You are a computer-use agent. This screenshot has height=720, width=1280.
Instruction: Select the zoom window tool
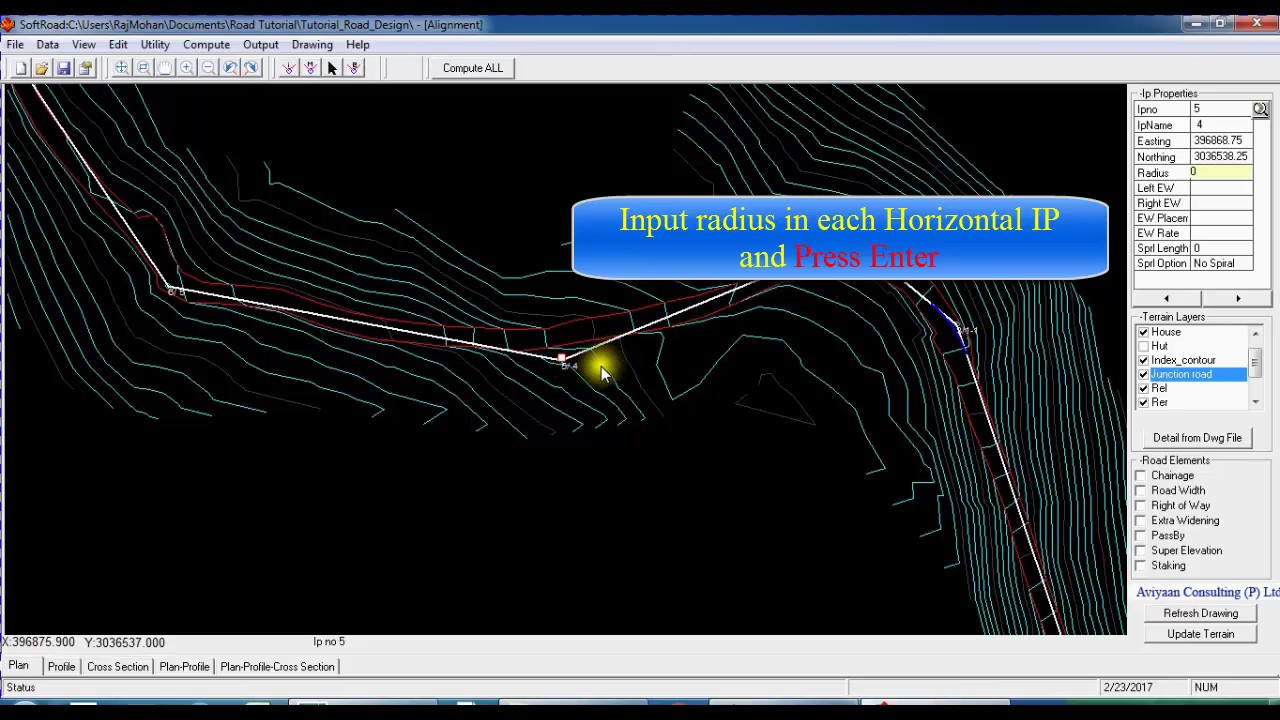click(x=143, y=68)
